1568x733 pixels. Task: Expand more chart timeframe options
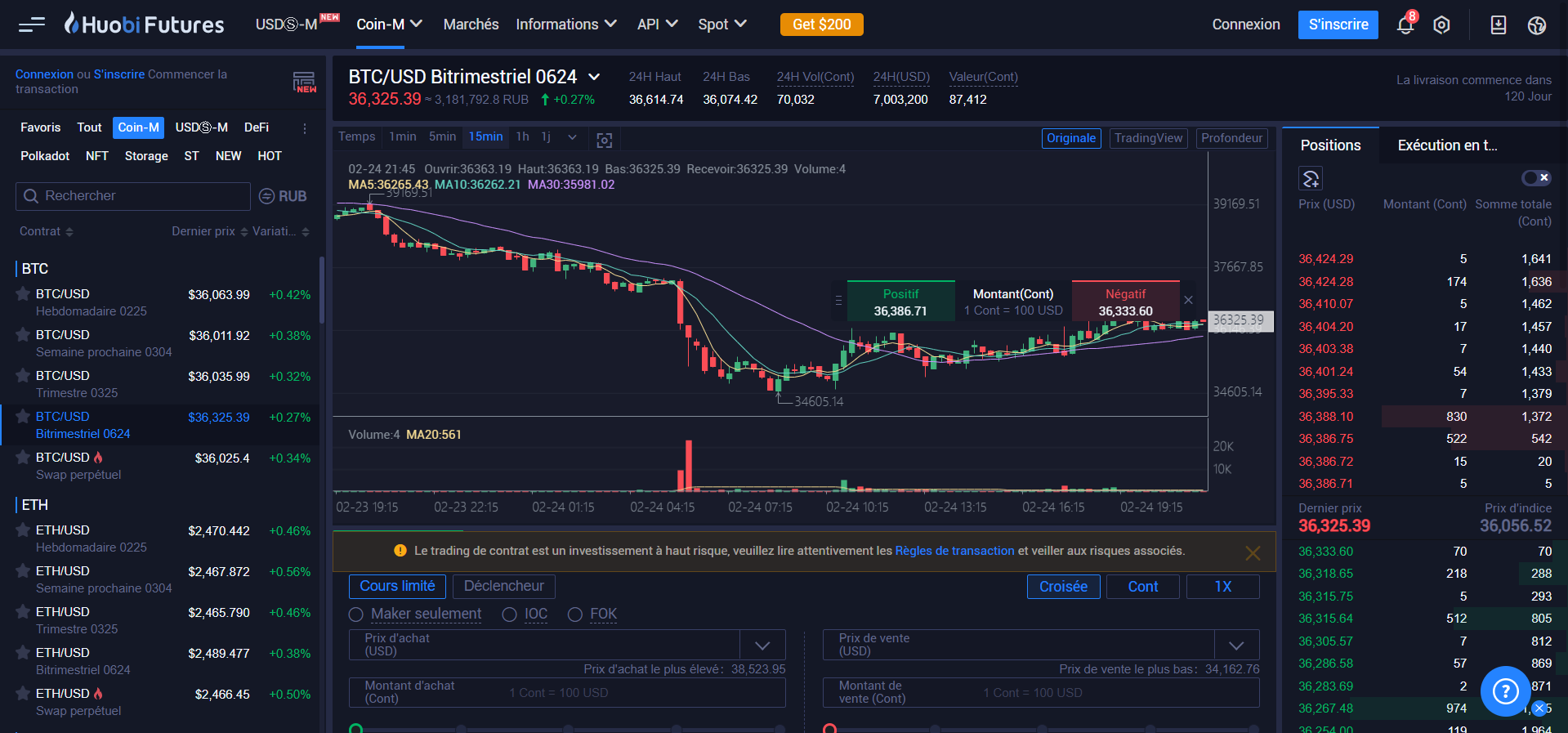point(572,137)
